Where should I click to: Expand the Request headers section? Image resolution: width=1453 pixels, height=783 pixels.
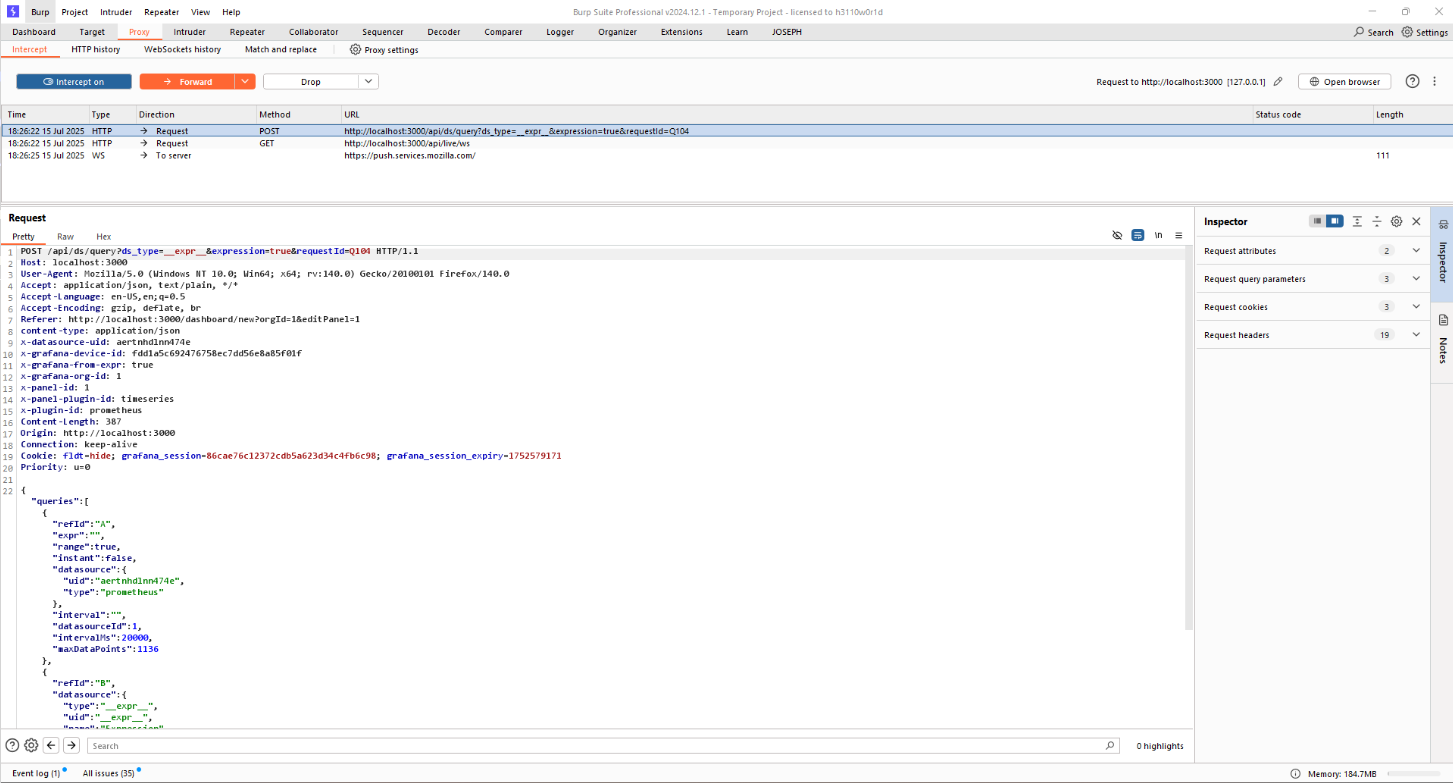tap(1415, 335)
